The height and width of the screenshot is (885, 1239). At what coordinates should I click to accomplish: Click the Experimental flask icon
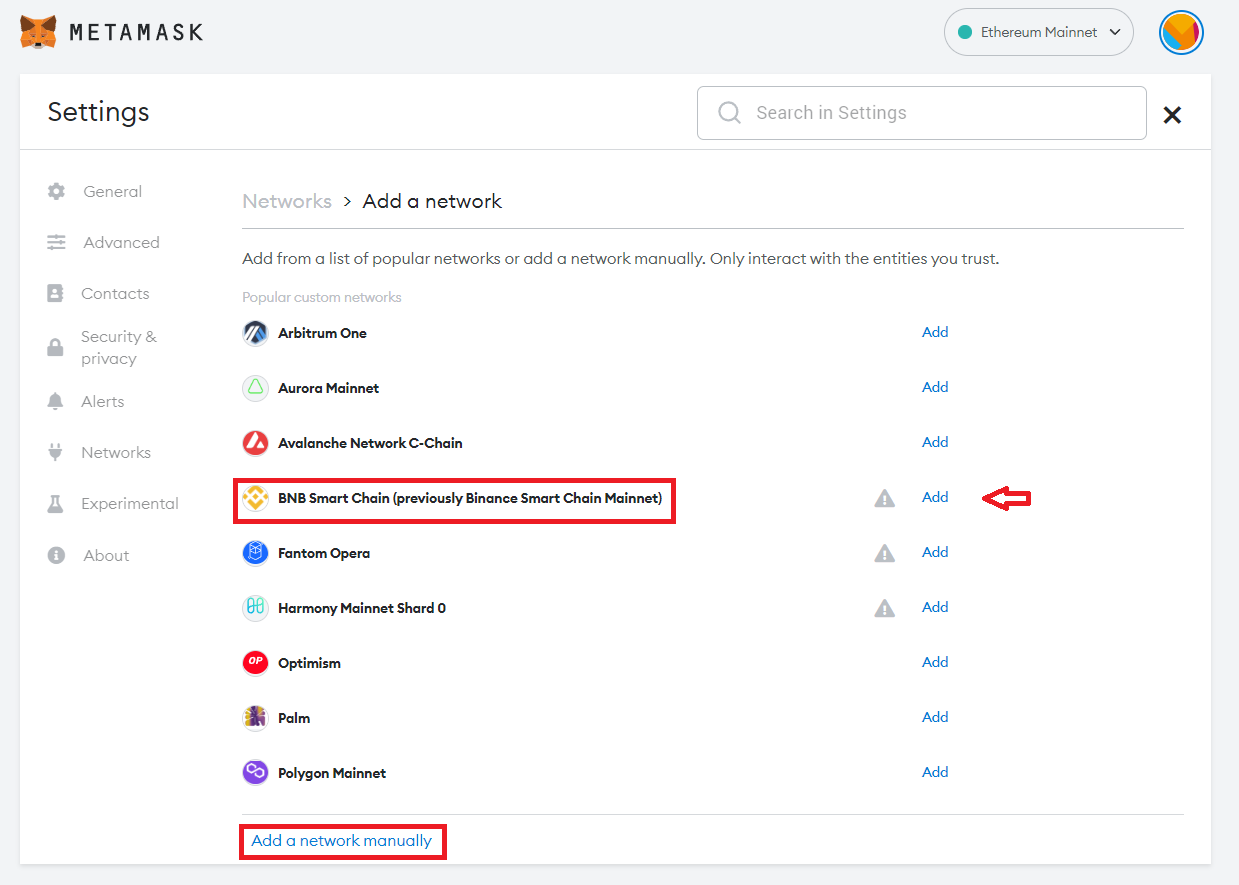[56, 504]
